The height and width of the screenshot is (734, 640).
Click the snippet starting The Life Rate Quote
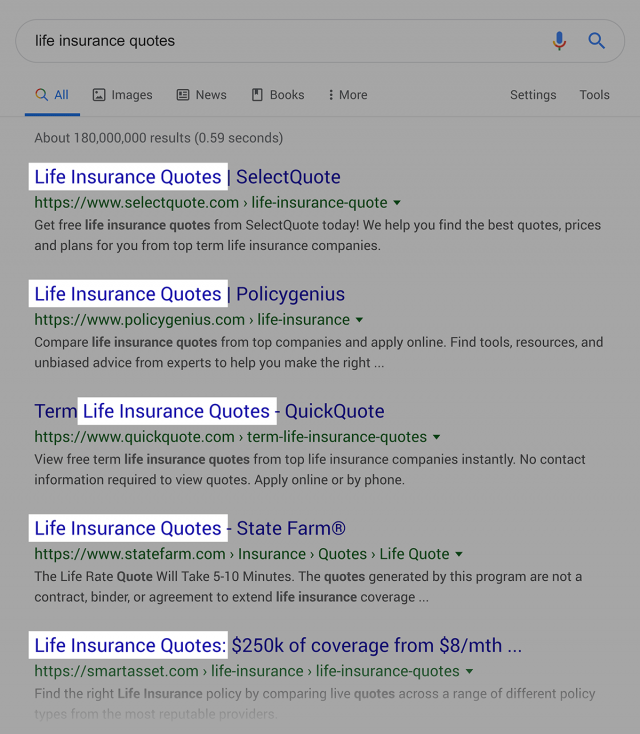pyautogui.click(x=308, y=586)
